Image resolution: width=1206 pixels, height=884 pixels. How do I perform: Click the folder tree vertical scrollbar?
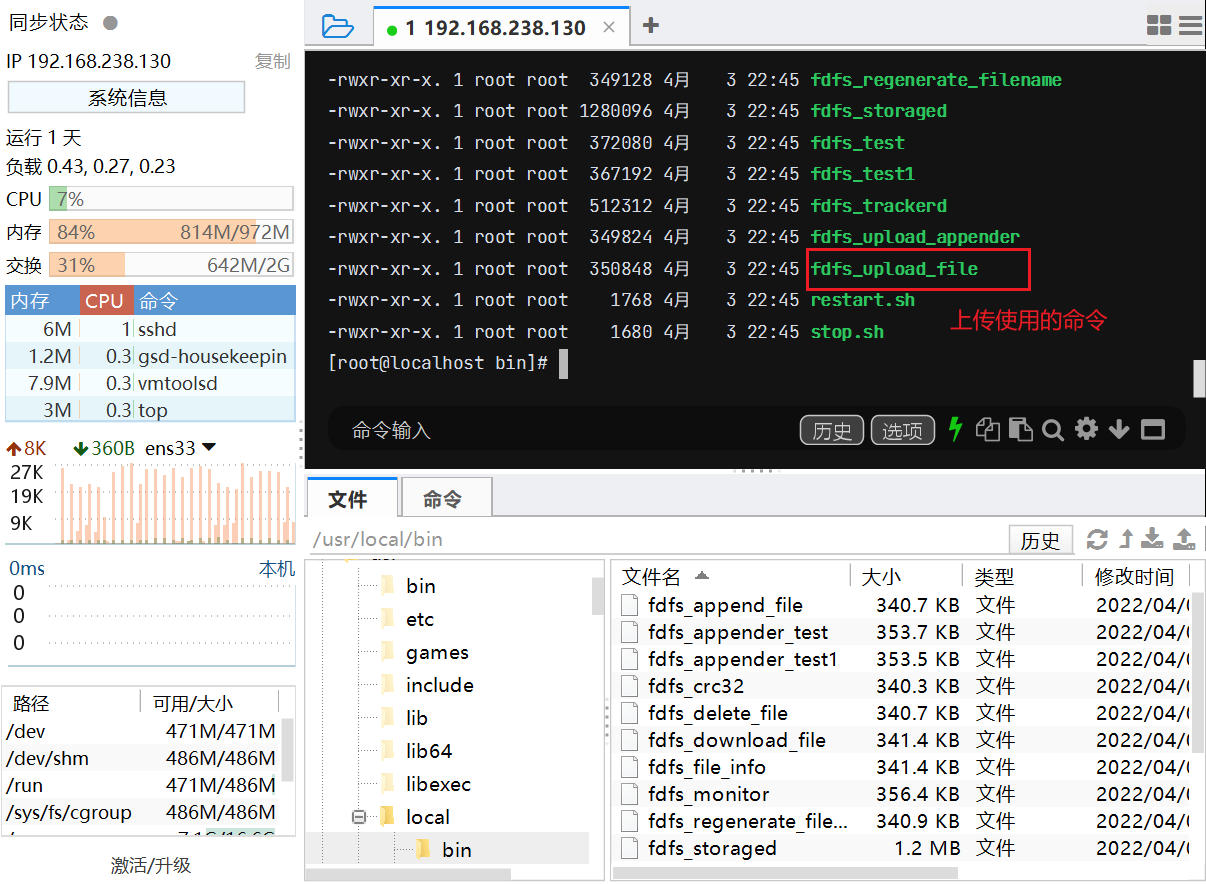click(598, 596)
